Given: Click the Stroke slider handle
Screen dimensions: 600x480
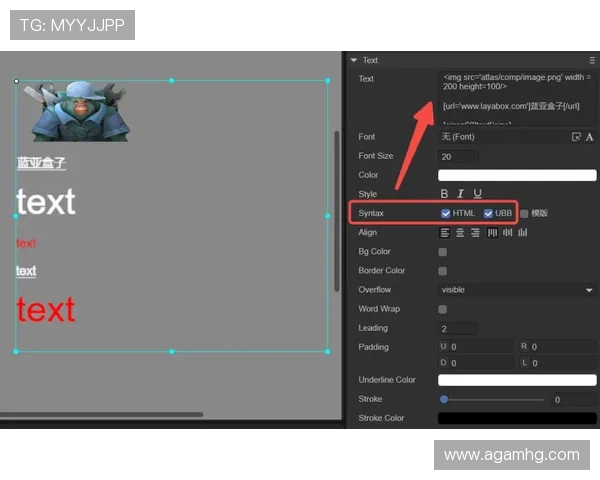Looking at the screenshot, I should tap(444, 399).
